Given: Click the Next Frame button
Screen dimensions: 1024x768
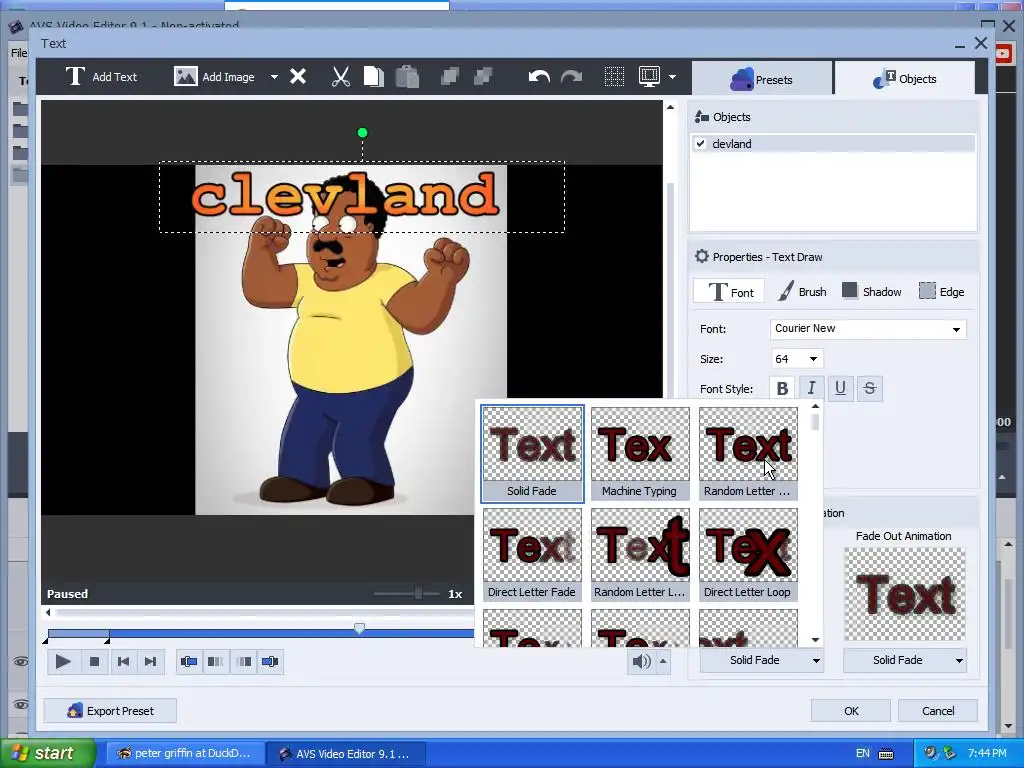Looking at the screenshot, I should click(150, 662).
